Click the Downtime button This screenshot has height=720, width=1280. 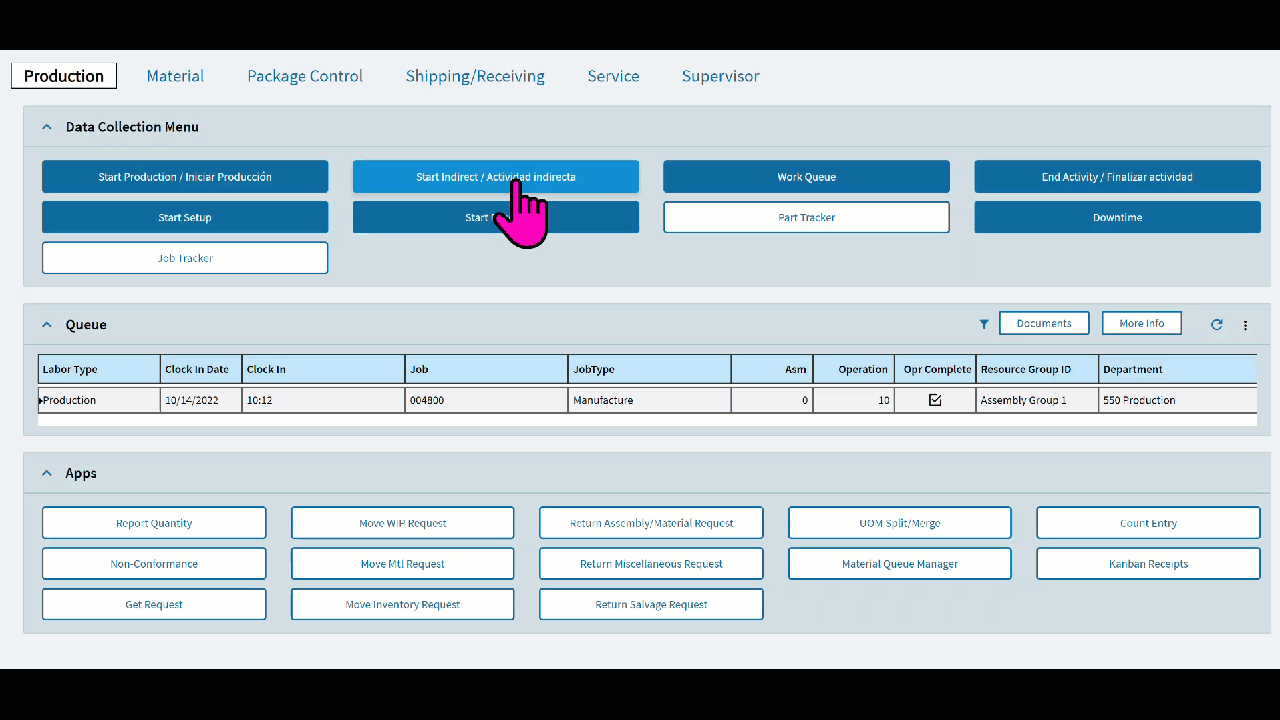click(1117, 217)
